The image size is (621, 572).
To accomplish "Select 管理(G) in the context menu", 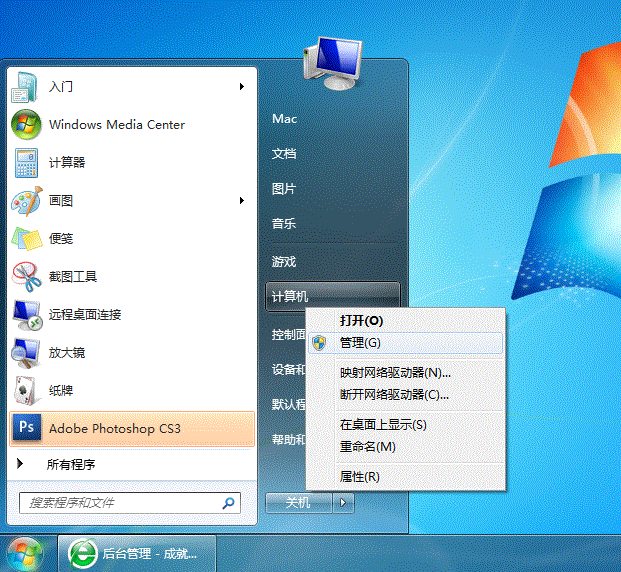I will point(360,343).
